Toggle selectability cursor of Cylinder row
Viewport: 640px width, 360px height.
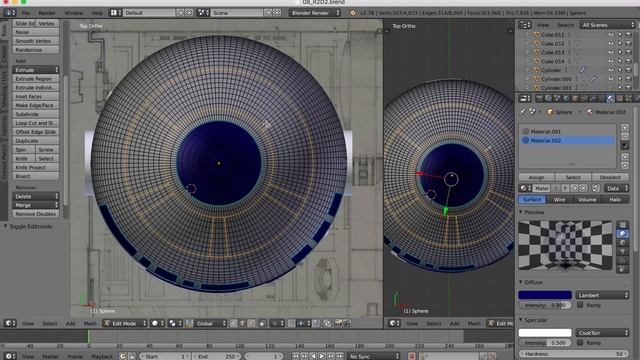tap(620, 70)
